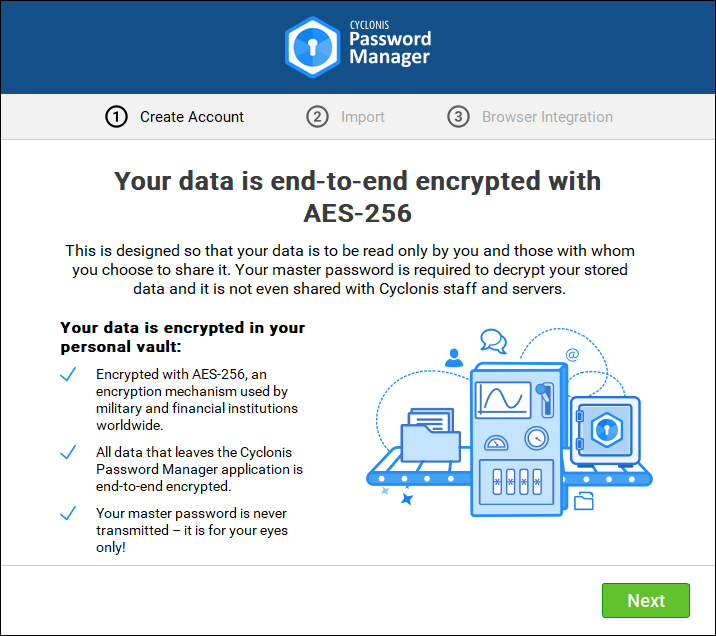The width and height of the screenshot is (716, 636).
Task: Click the checkmark beside end-to-end encrypted point
Action: (x=68, y=453)
